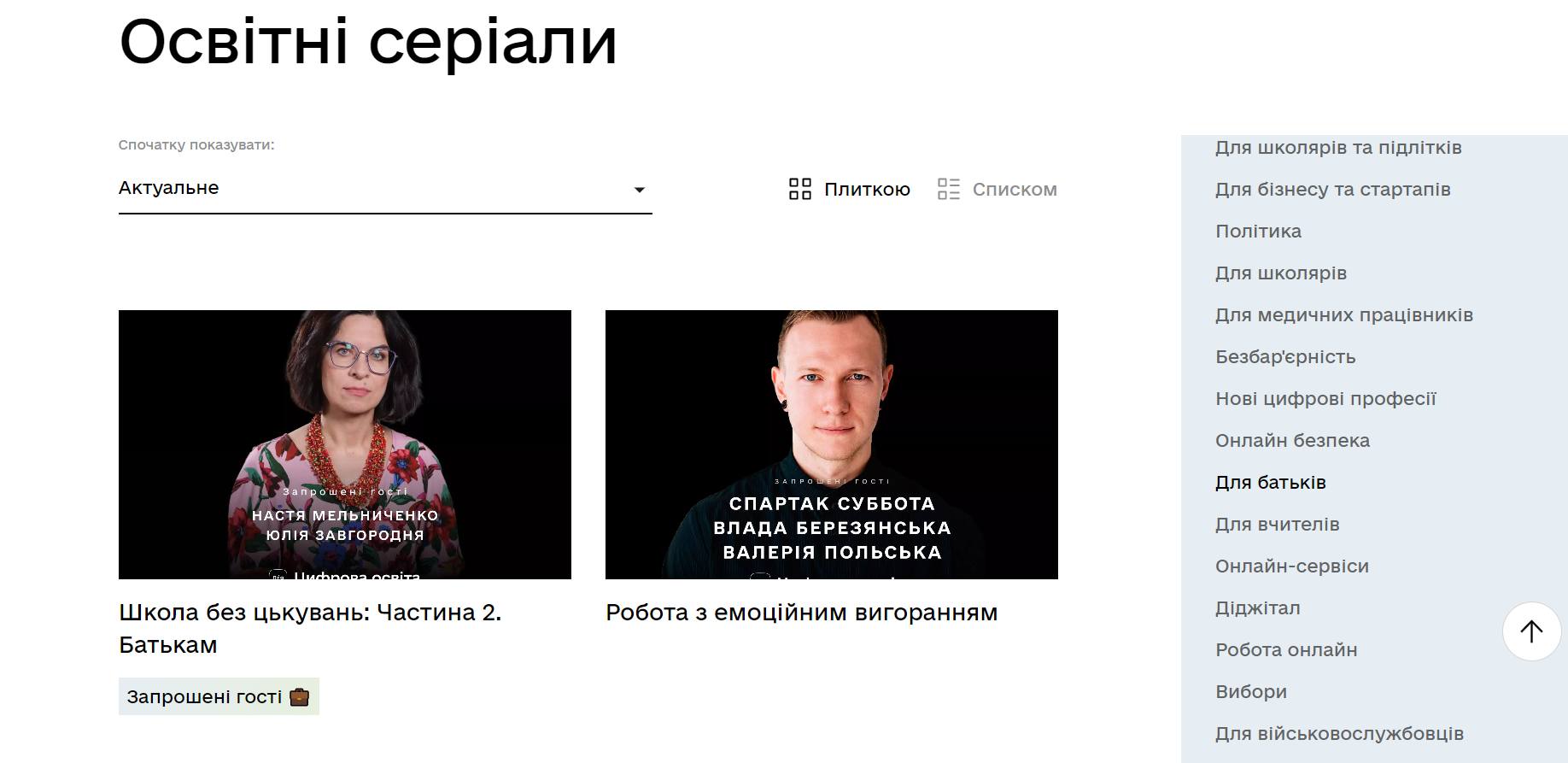Click the scroll-to-top arrow button
Image resolution: width=1568 pixels, height=763 pixels.
click(x=1531, y=631)
